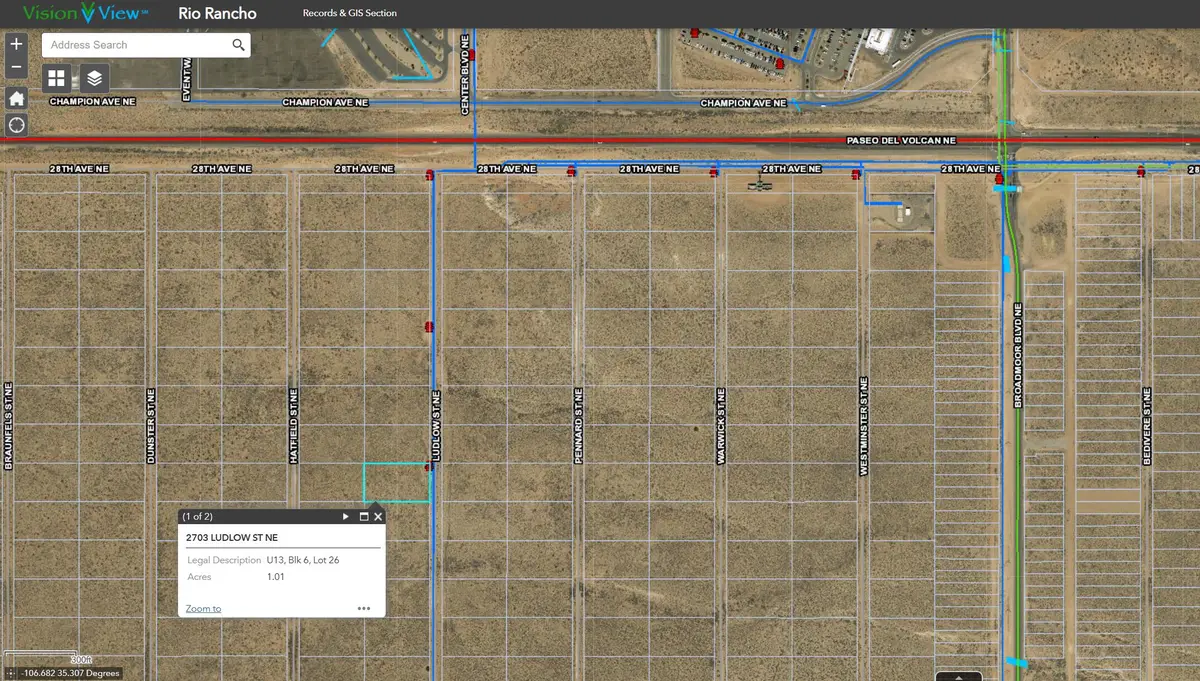Zoom out with the minus icon
This screenshot has height=681, width=1200.
(15, 65)
